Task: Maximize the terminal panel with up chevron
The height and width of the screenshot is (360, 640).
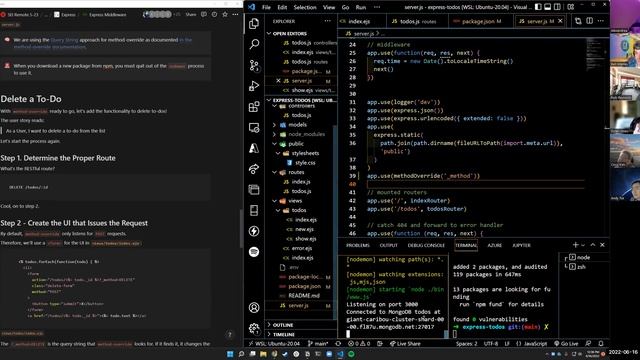Action: tap(593, 245)
